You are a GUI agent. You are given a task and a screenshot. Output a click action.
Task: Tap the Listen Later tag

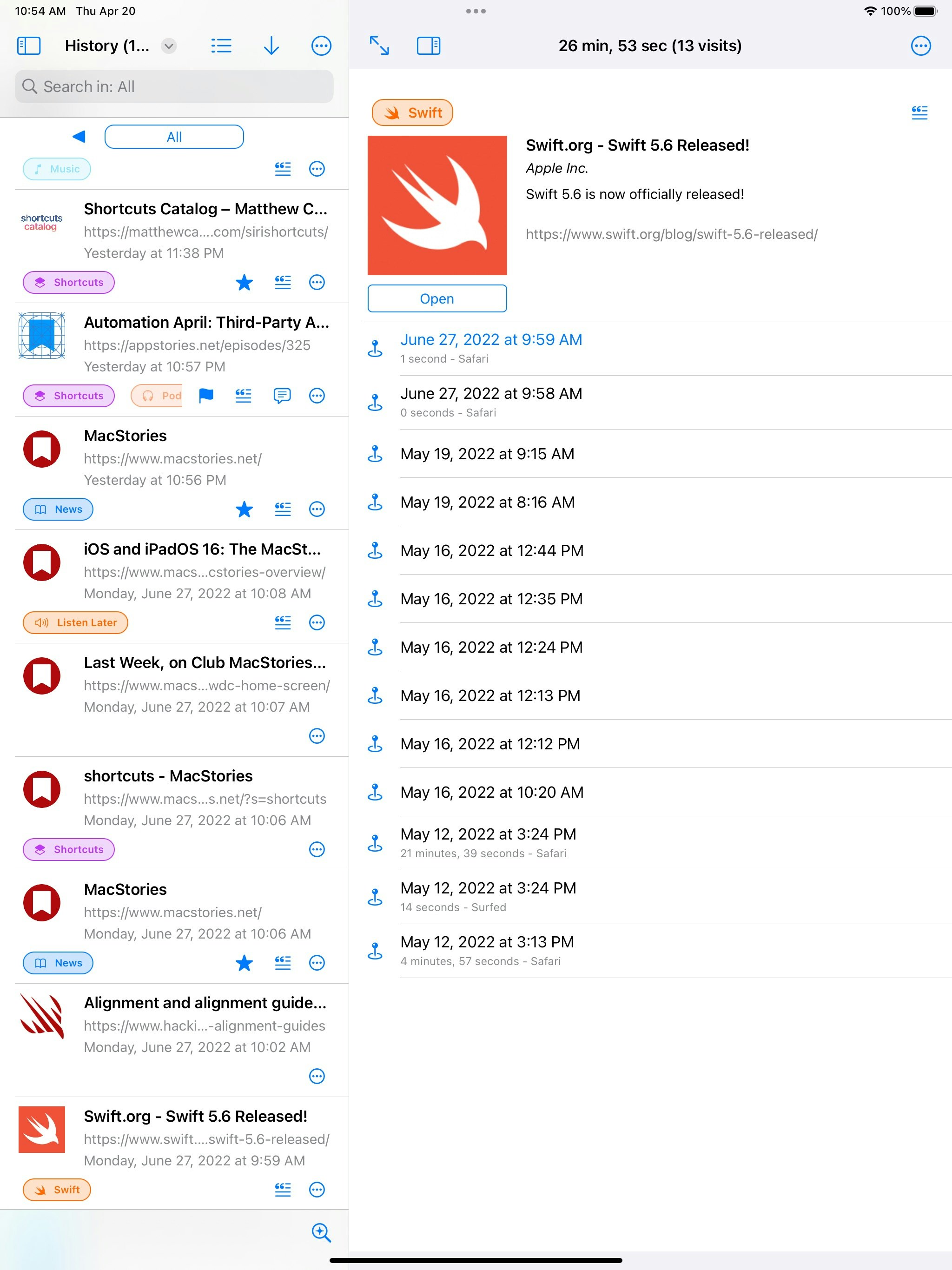(75, 622)
